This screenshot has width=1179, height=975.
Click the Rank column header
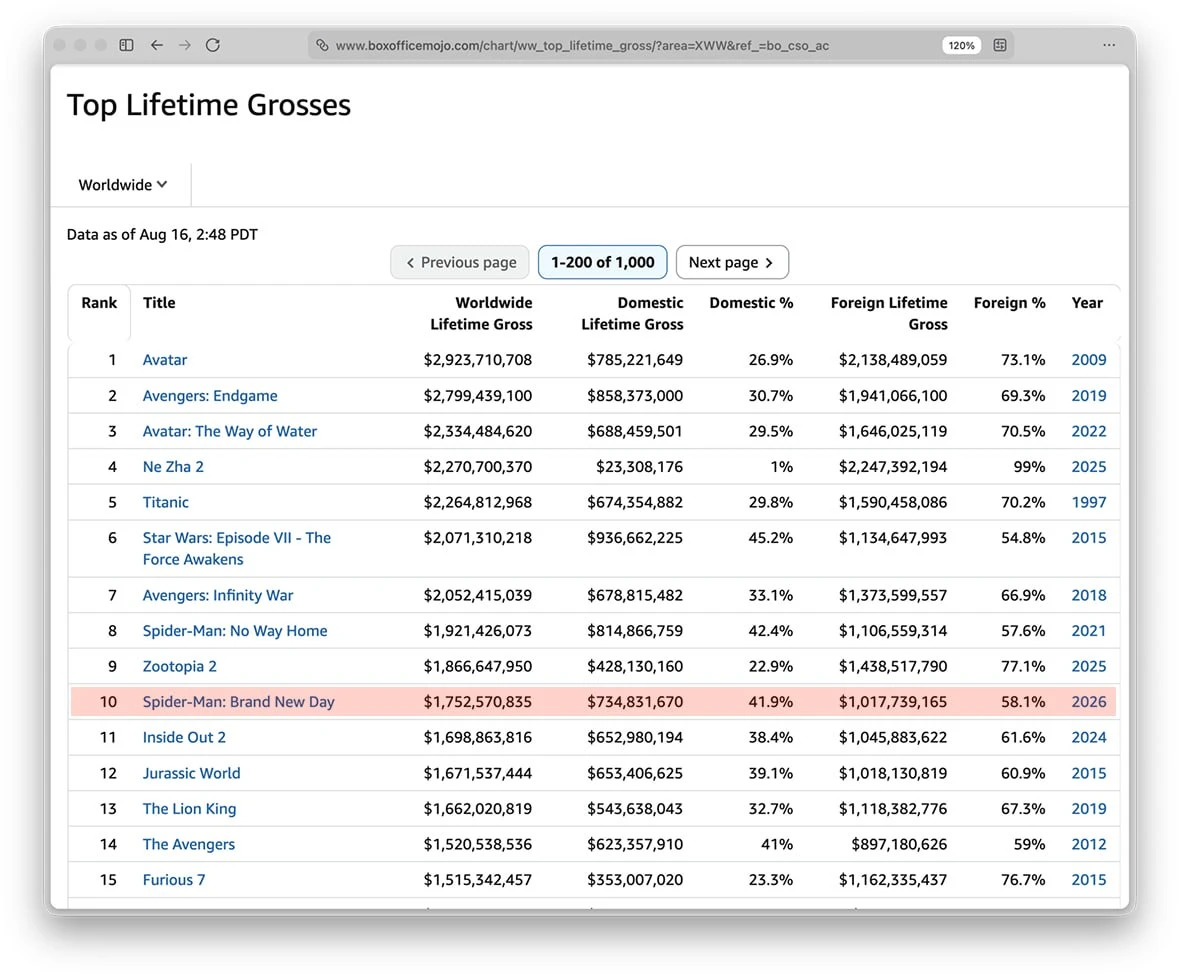point(99,303)
